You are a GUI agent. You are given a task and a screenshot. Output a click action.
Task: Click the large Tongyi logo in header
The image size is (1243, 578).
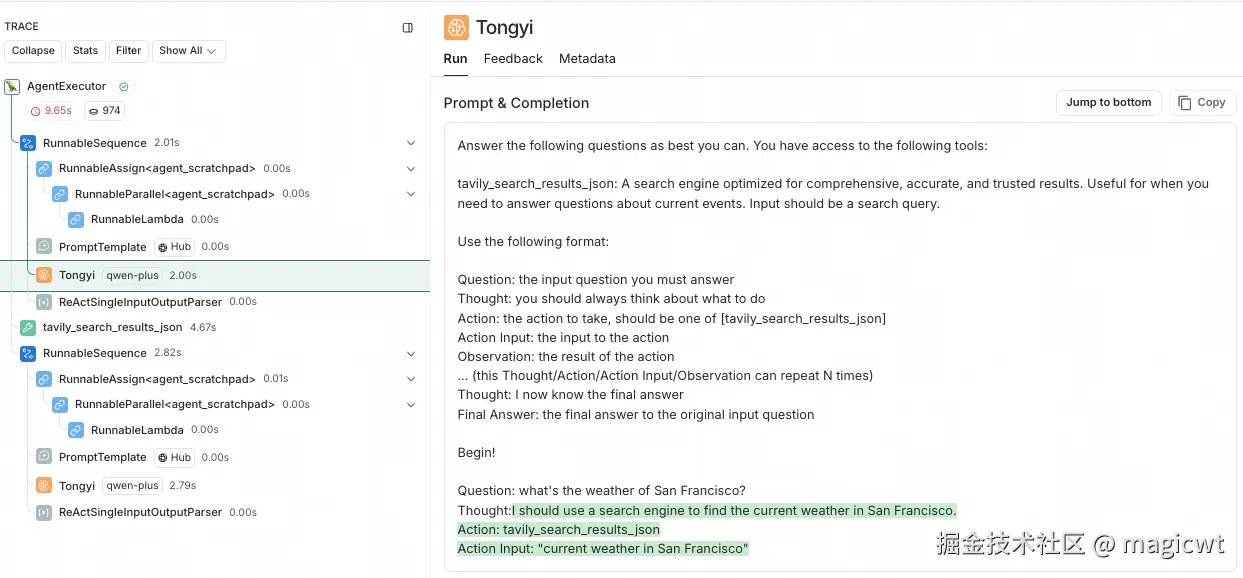coord(457,27)
